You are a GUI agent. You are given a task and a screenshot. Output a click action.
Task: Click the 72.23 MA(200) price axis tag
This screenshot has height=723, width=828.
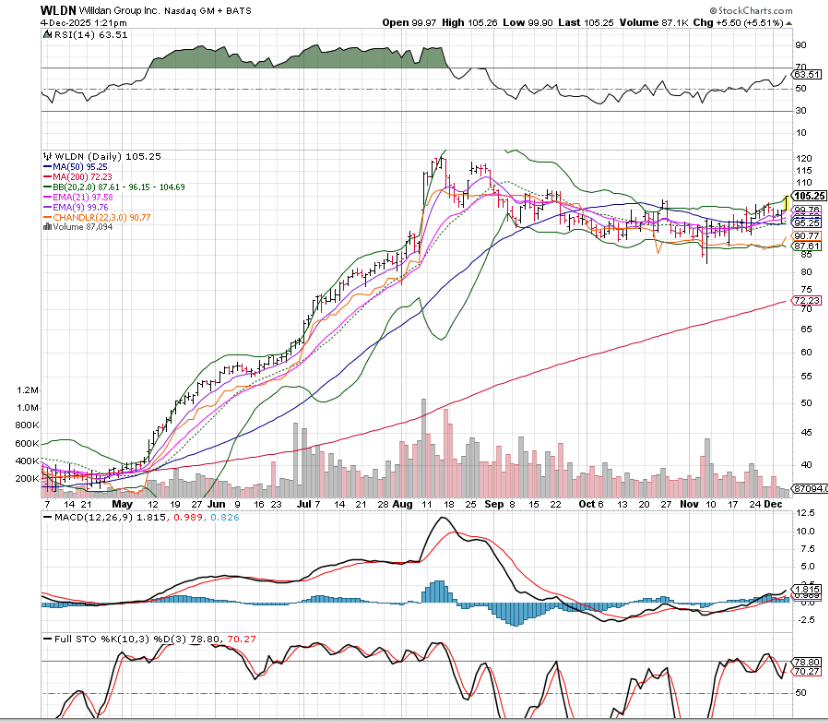point(806,300)
